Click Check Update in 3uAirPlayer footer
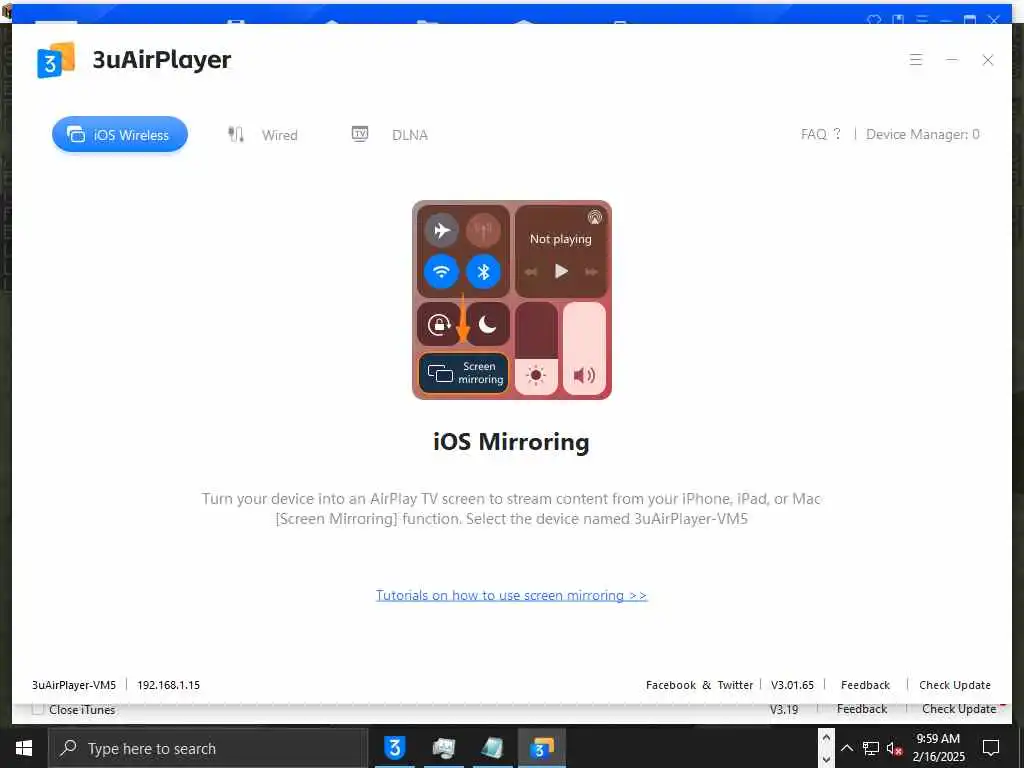This screenshot has width=1024, height=768. 955,685
